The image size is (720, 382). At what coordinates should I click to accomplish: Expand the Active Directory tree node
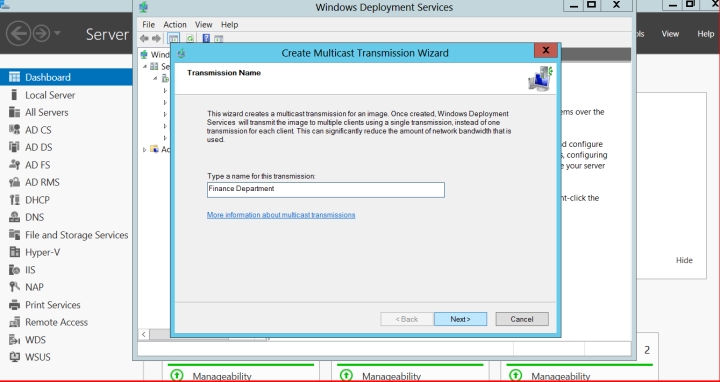[144, 149]
